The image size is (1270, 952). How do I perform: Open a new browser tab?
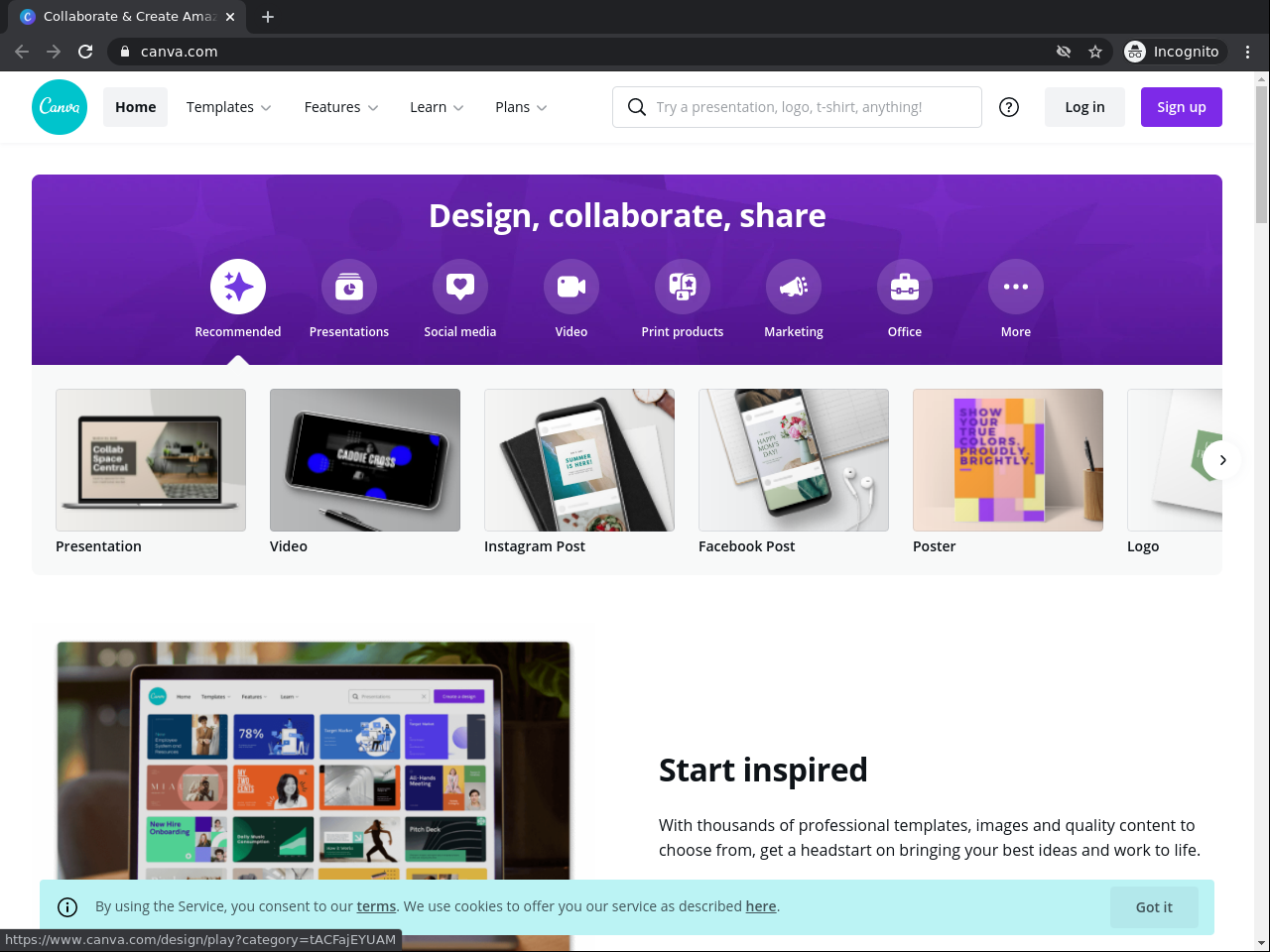coord(268,17)
